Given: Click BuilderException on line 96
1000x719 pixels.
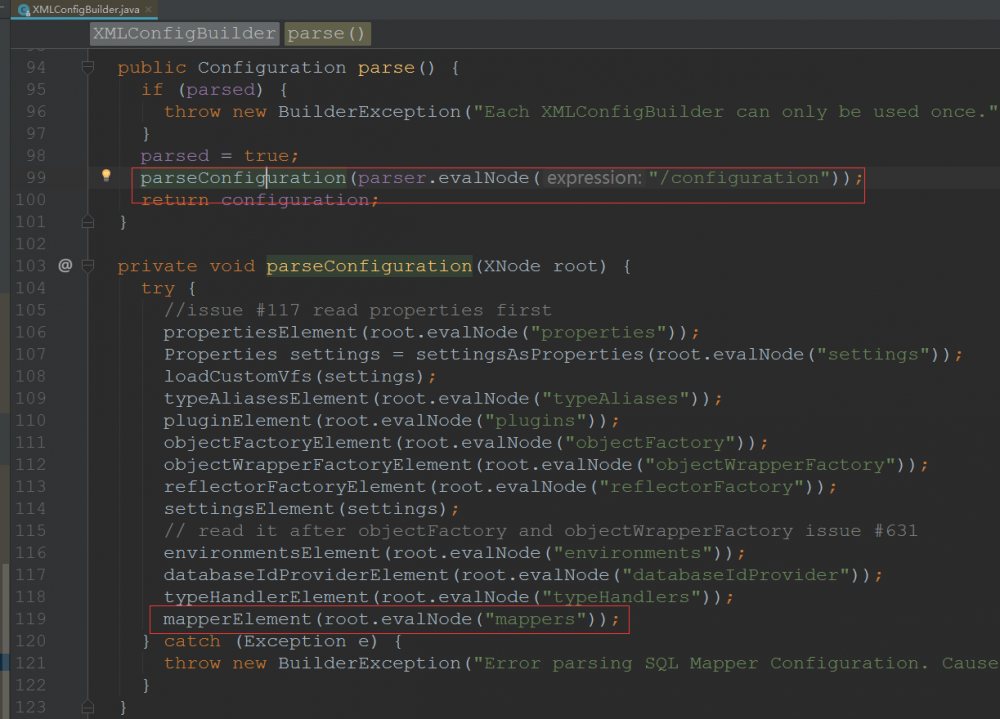Looking at the screenshot, I should (369, 112).
